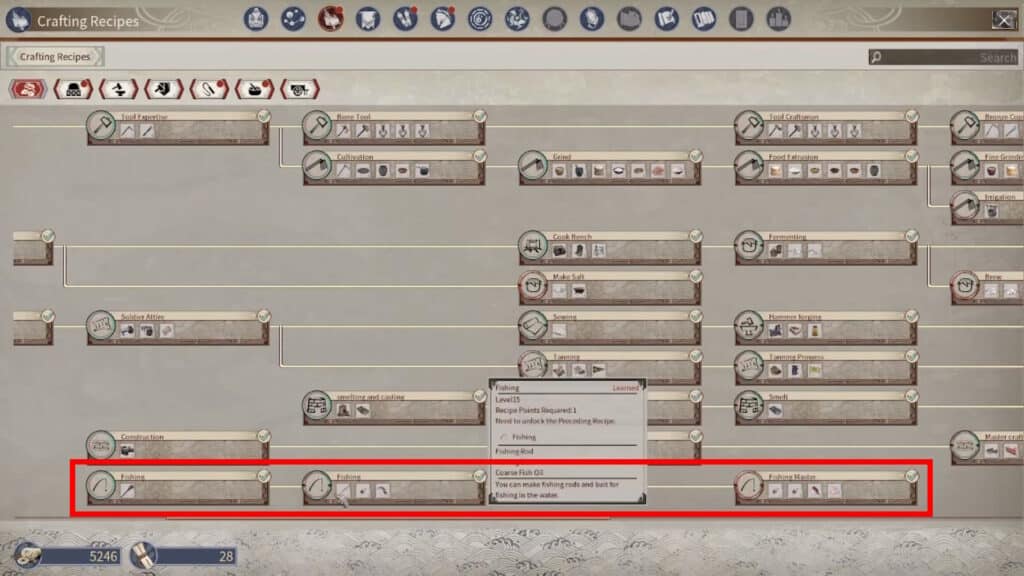Click the 5246 currency counter
1024x576 pixels.
68,556
